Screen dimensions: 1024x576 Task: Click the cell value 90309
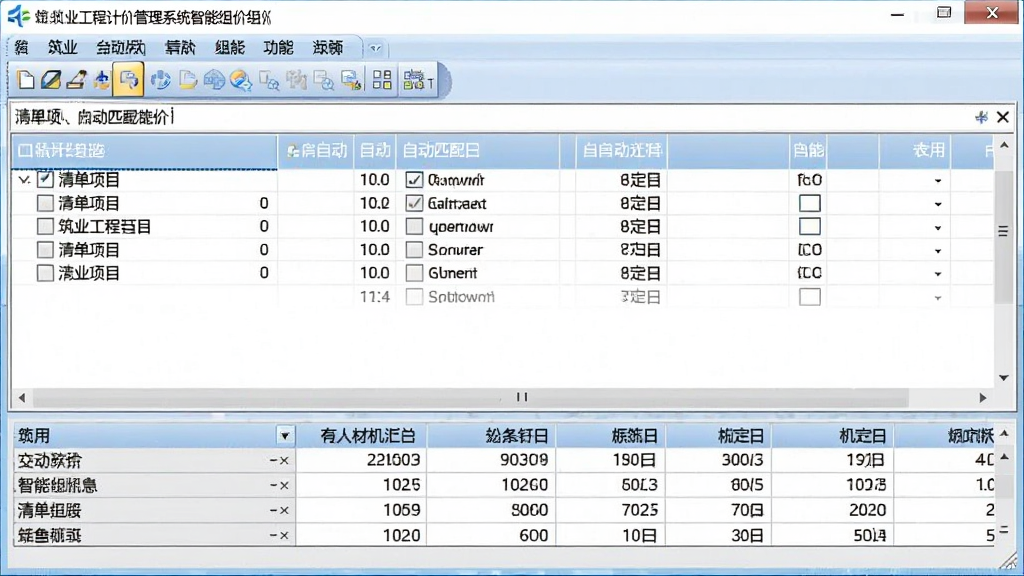(524, 460)
